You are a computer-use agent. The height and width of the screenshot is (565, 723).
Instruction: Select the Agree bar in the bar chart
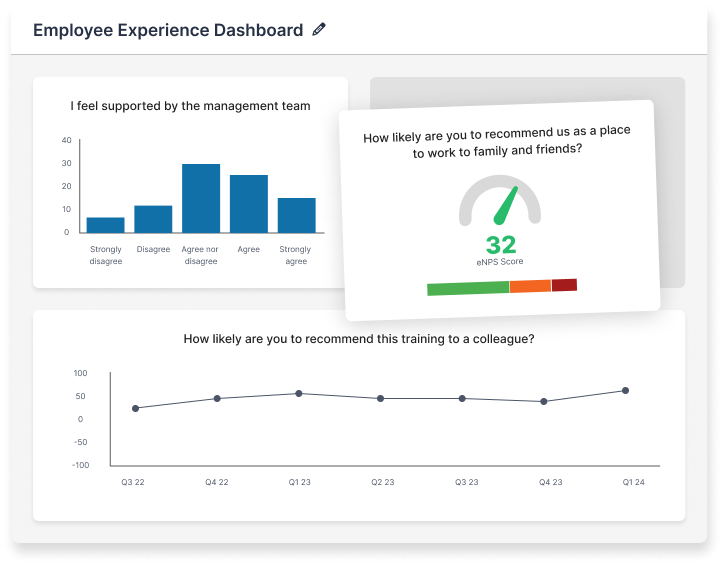249,204
